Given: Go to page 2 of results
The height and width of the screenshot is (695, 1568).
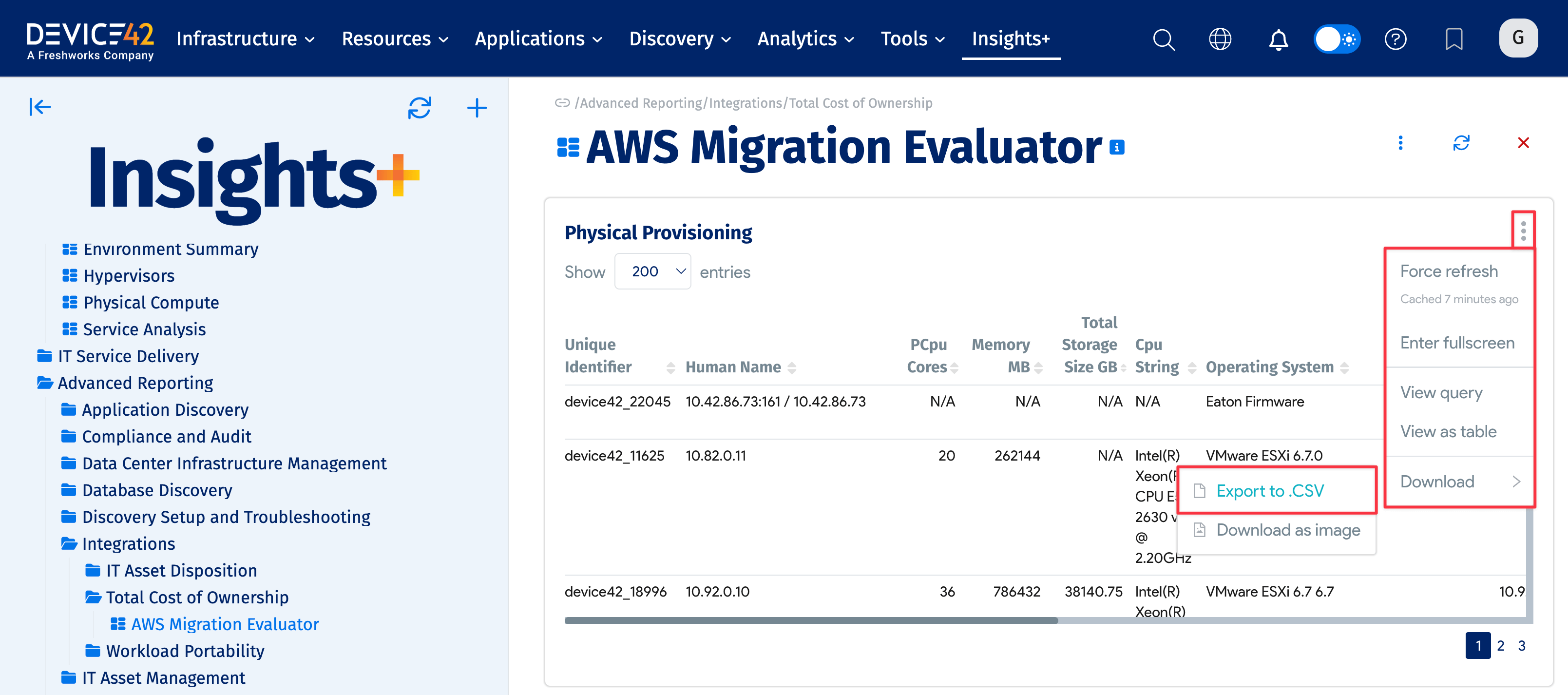Looking at the screenshot, I should [1500, 645].
